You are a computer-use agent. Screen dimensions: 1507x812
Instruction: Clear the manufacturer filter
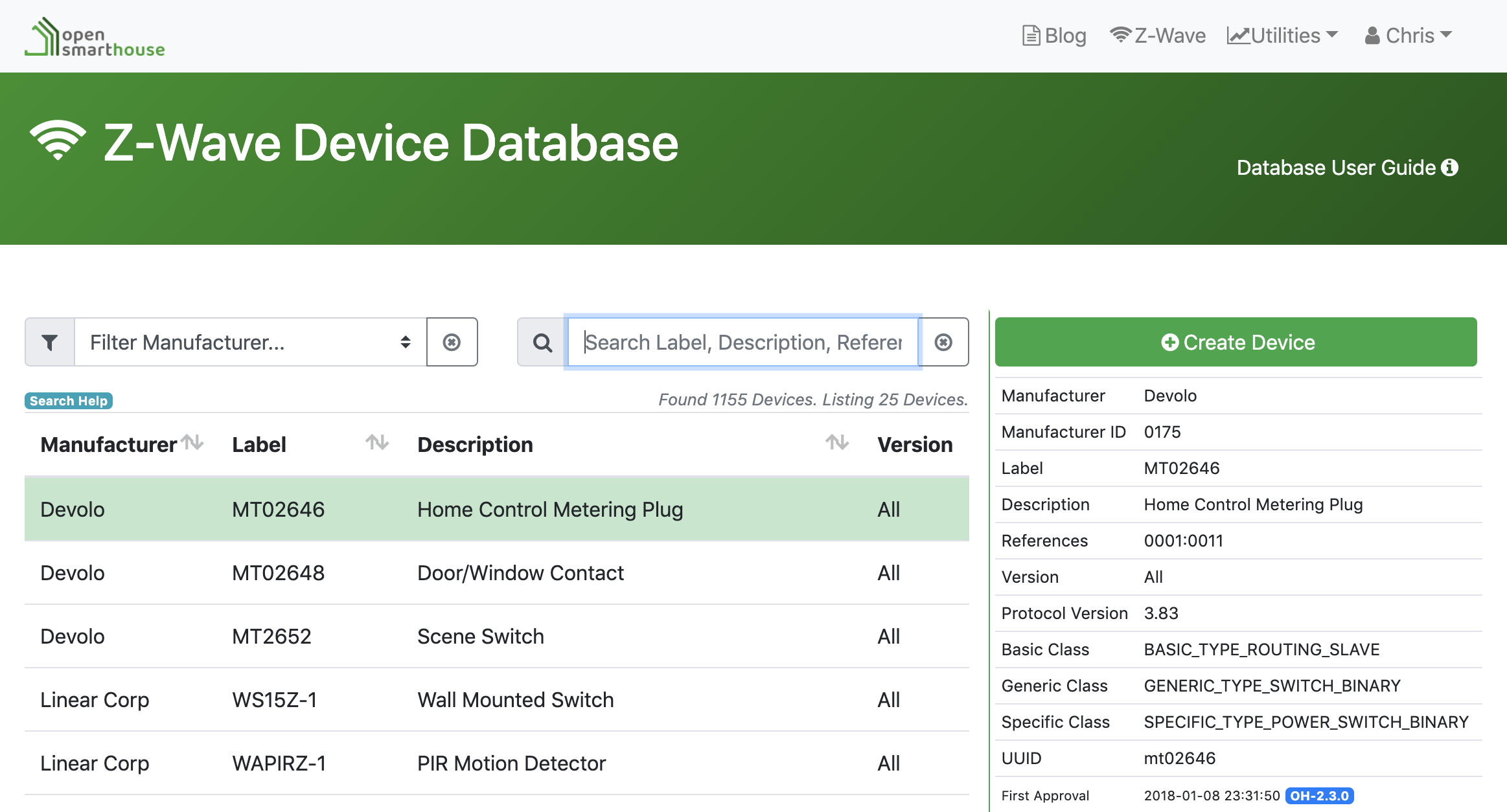[x=452, y=342]
